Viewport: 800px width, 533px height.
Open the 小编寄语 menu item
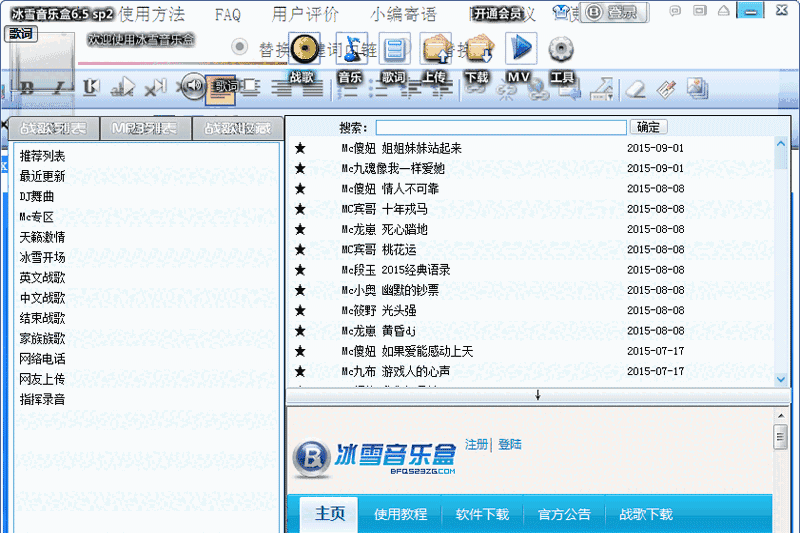[404, 14]
